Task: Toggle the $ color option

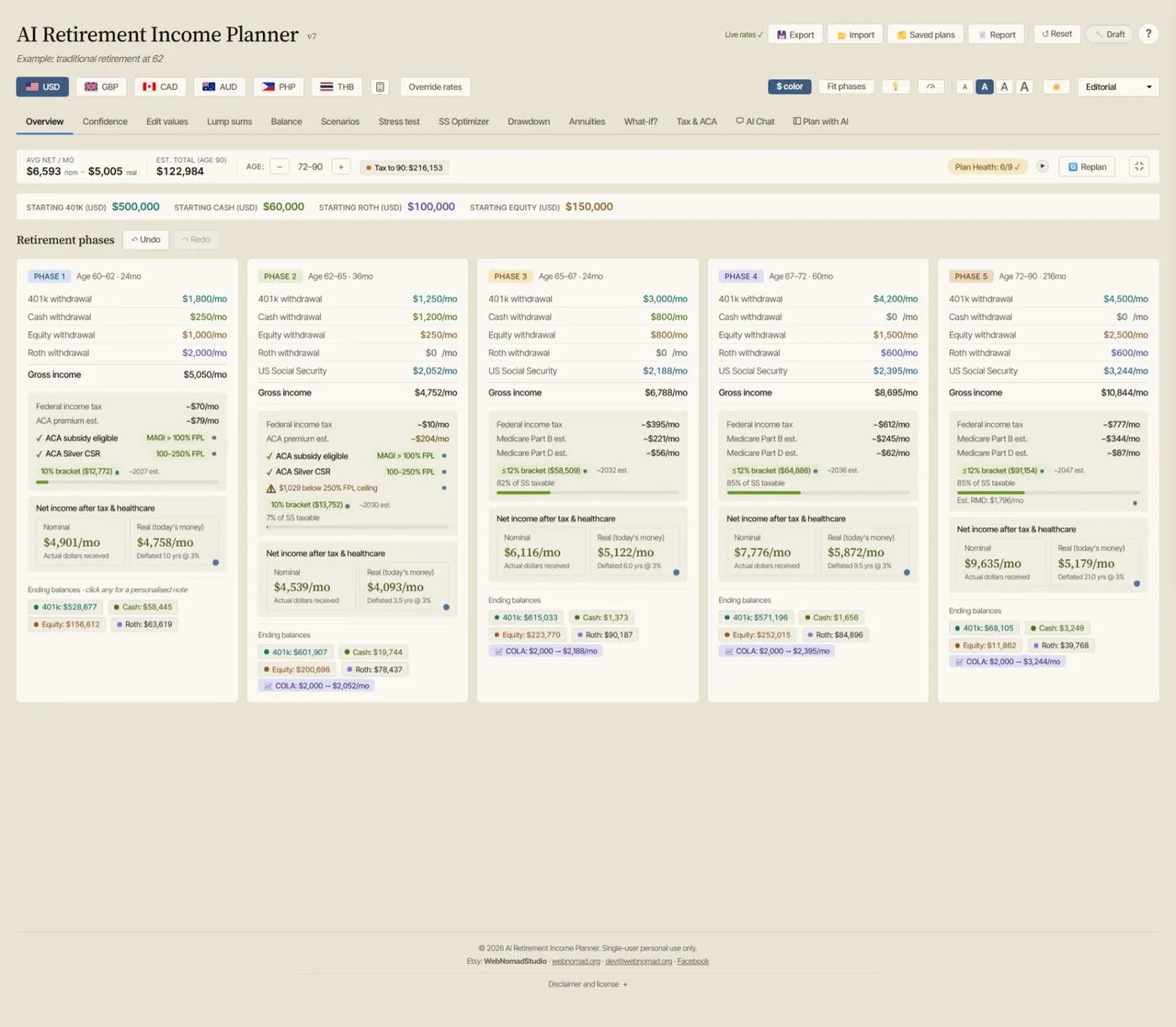Action: [x=790, y=86]
